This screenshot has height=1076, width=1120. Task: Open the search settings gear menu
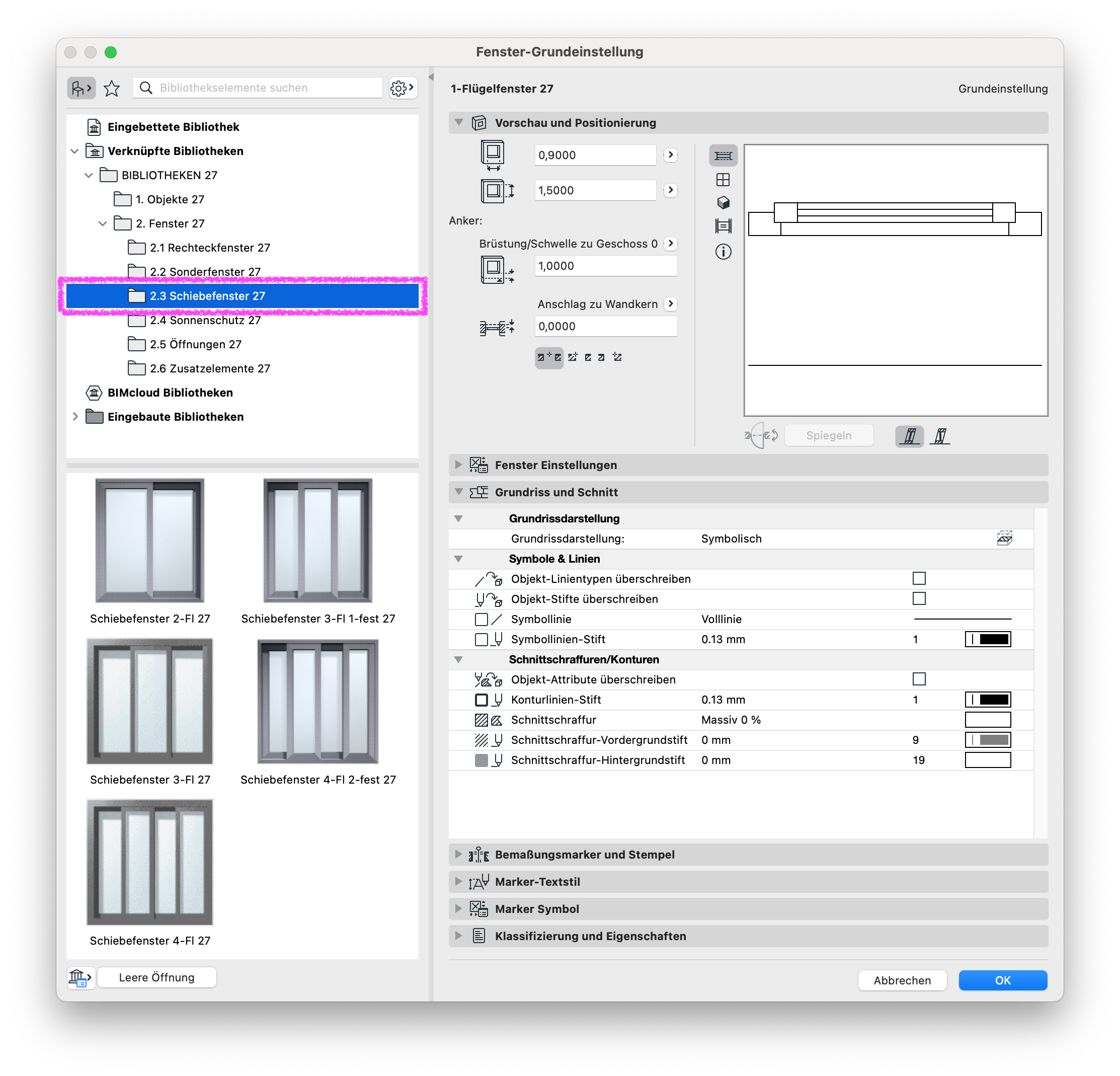click(x=403, y=88)
